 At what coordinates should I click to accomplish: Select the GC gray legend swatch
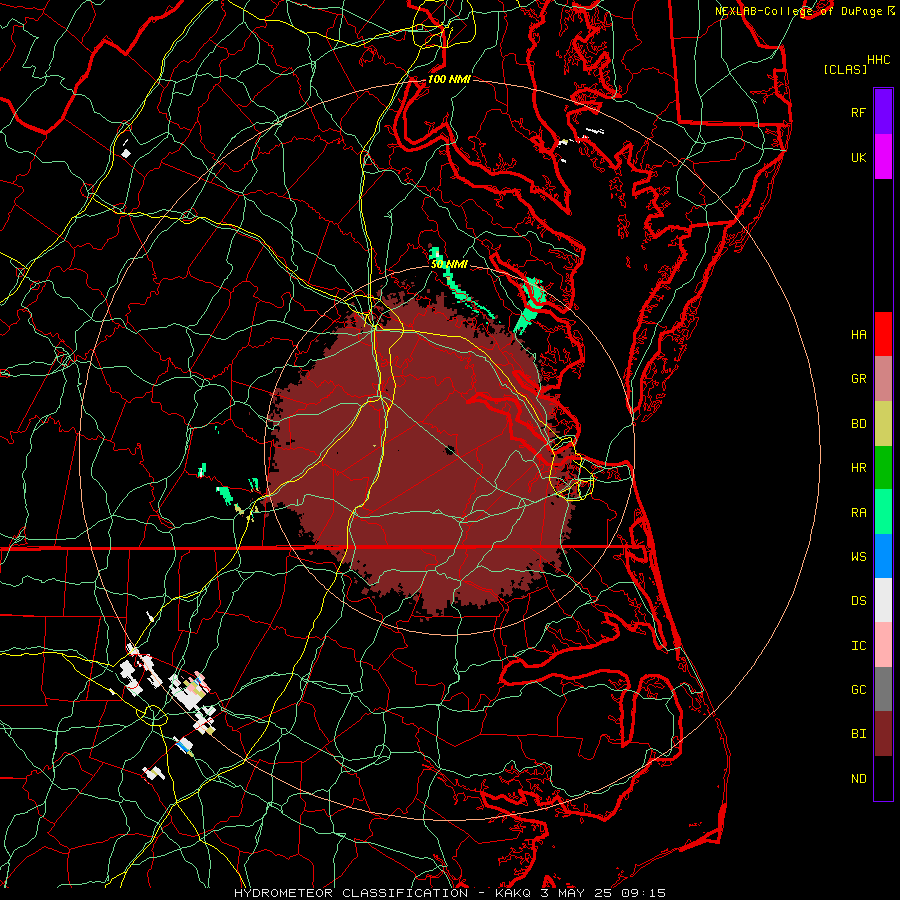pos(883,689)
